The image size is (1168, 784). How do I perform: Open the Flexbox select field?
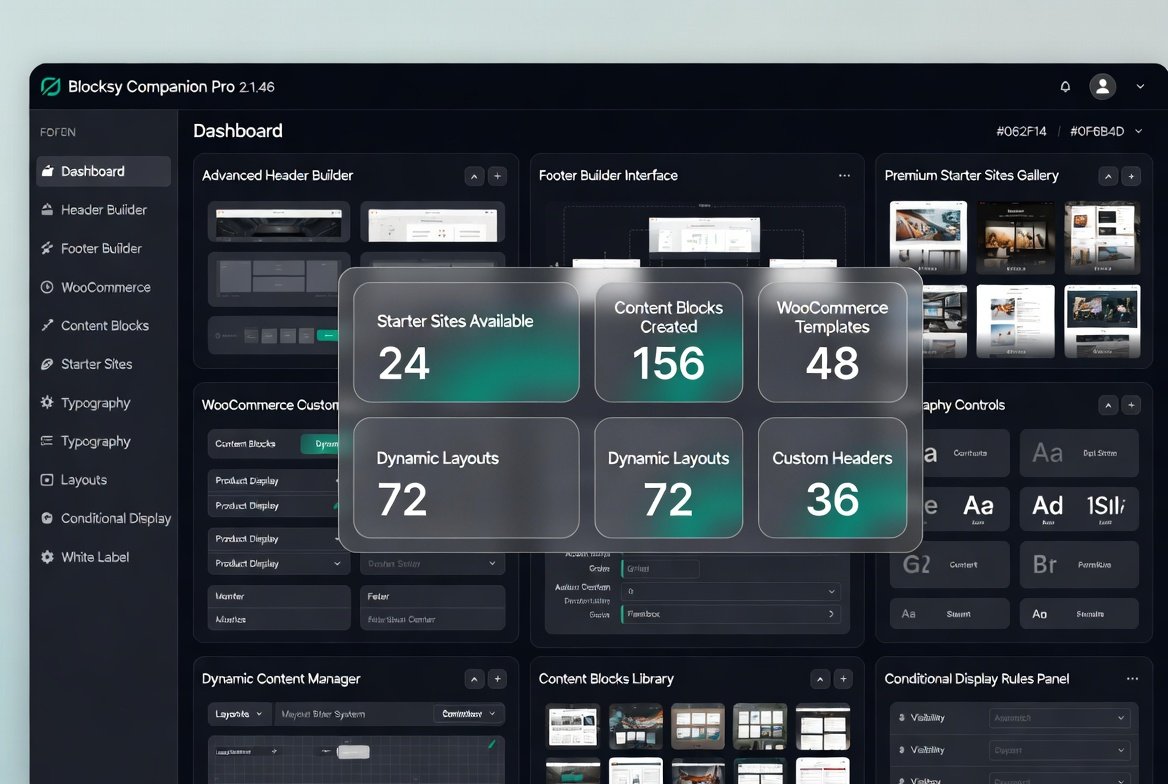(731, 614)
